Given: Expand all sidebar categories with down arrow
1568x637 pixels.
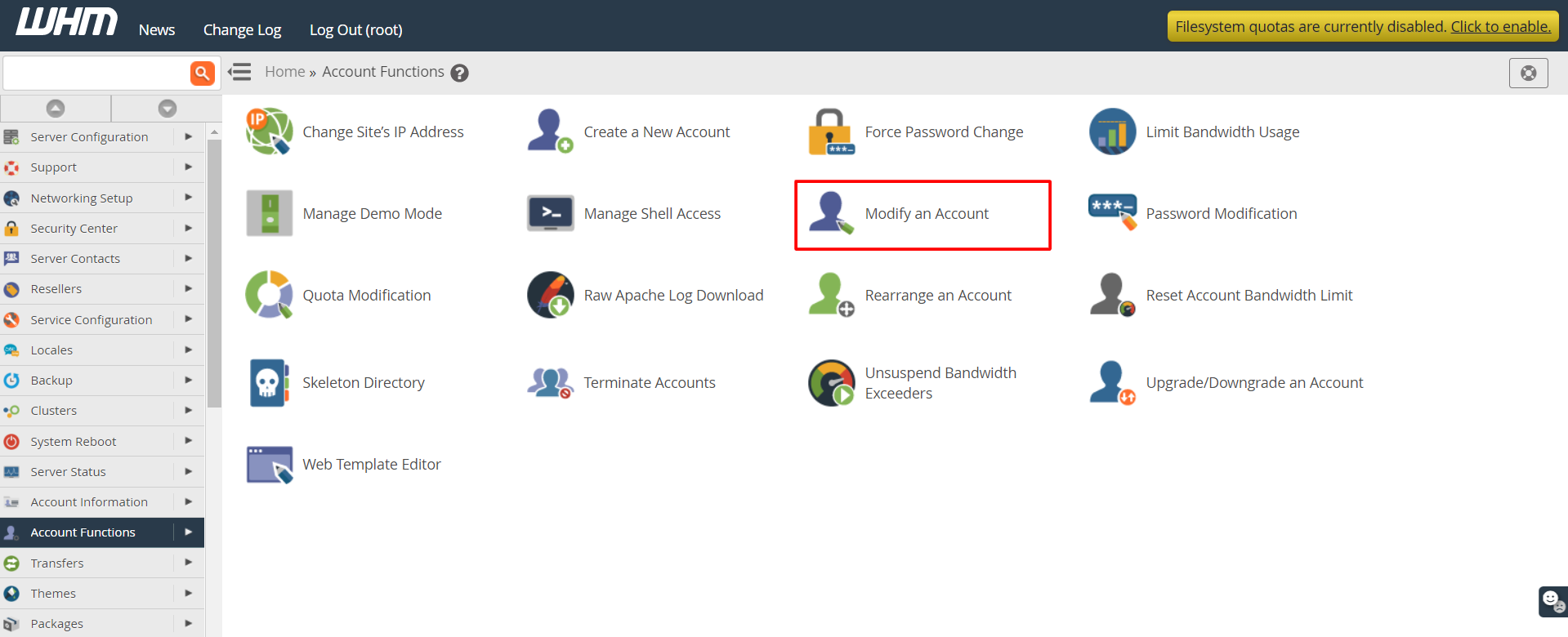Looking at the screenshot, I should [168, 108].
